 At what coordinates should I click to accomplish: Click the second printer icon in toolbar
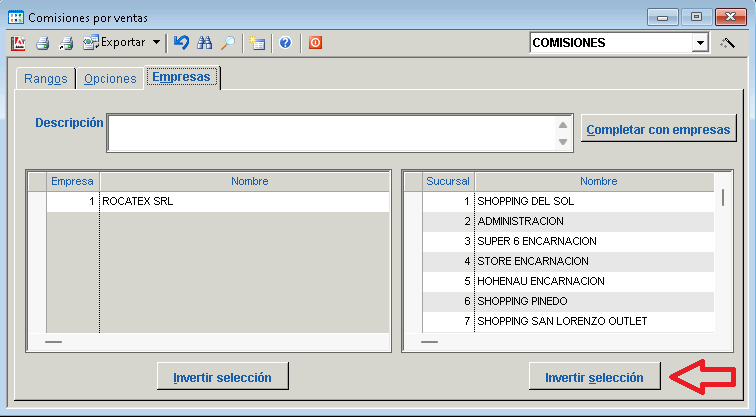point(66,43)
